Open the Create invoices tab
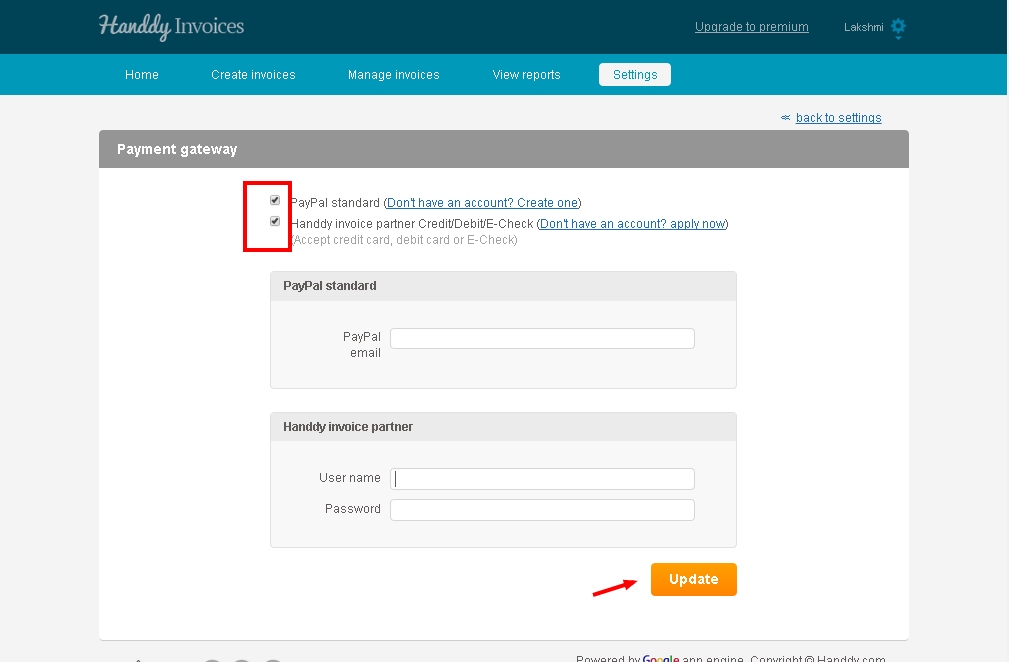This screenshot has width=1009, height=662. pos(253,75)
